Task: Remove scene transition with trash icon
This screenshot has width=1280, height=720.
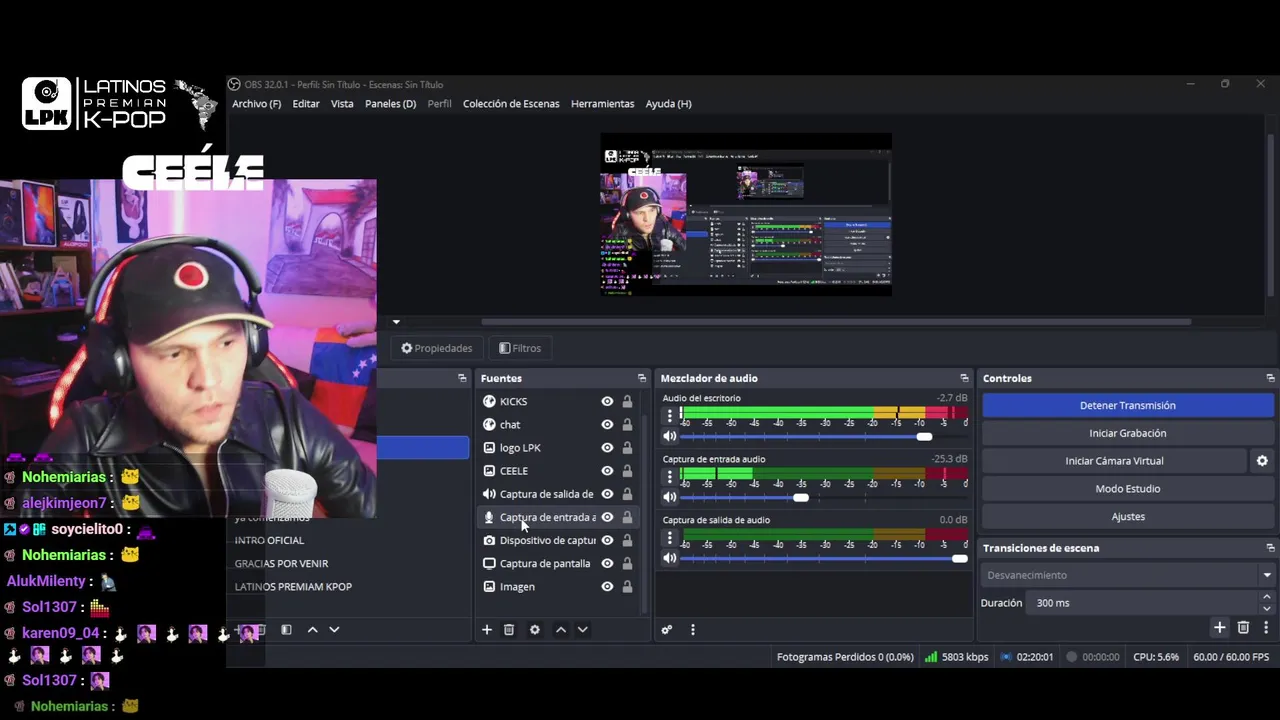Action: 1243,628
